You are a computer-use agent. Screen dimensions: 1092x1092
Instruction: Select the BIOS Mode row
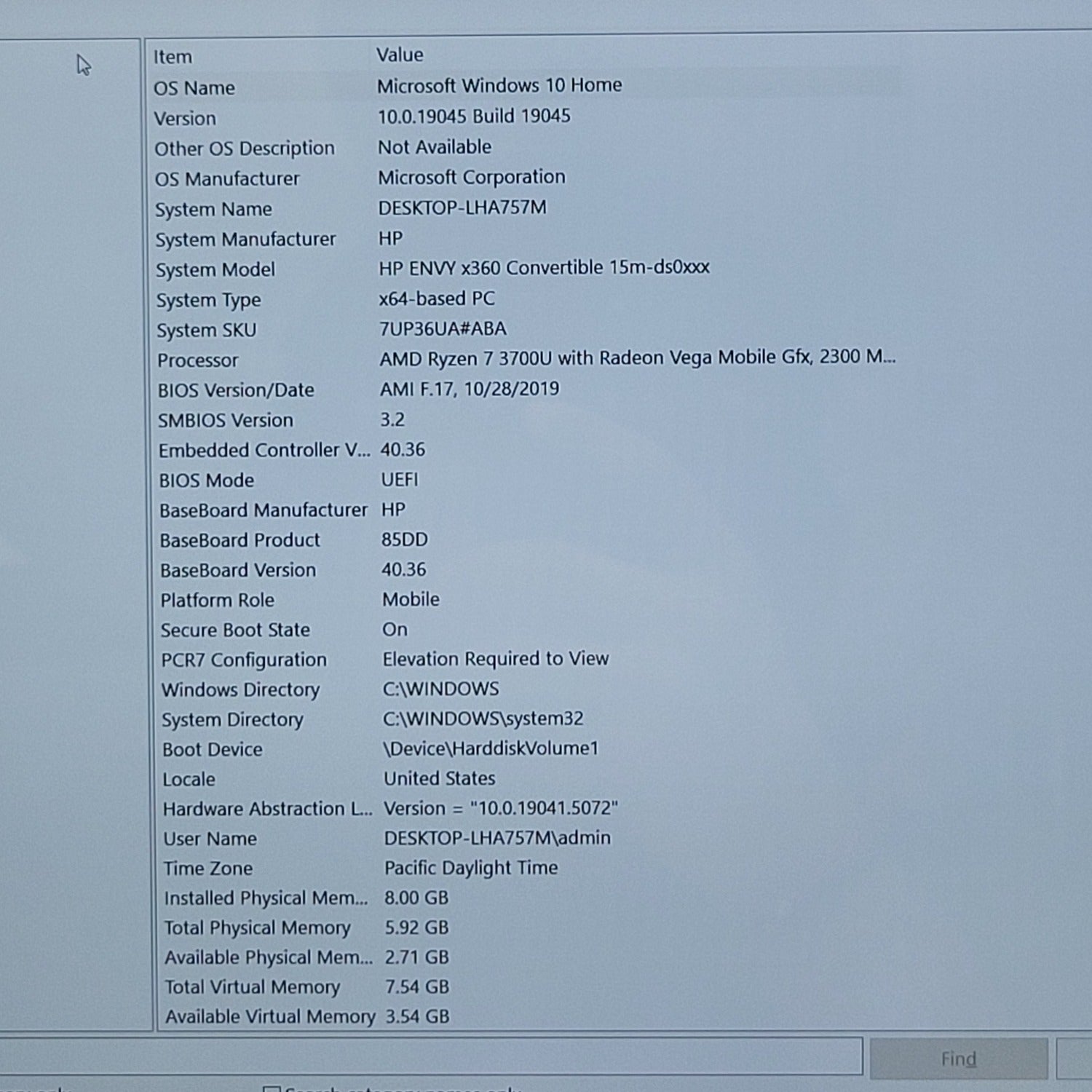(207, 480)
